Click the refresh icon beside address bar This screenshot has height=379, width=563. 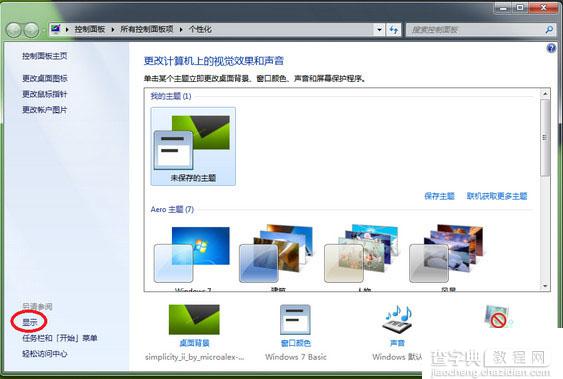394,30
